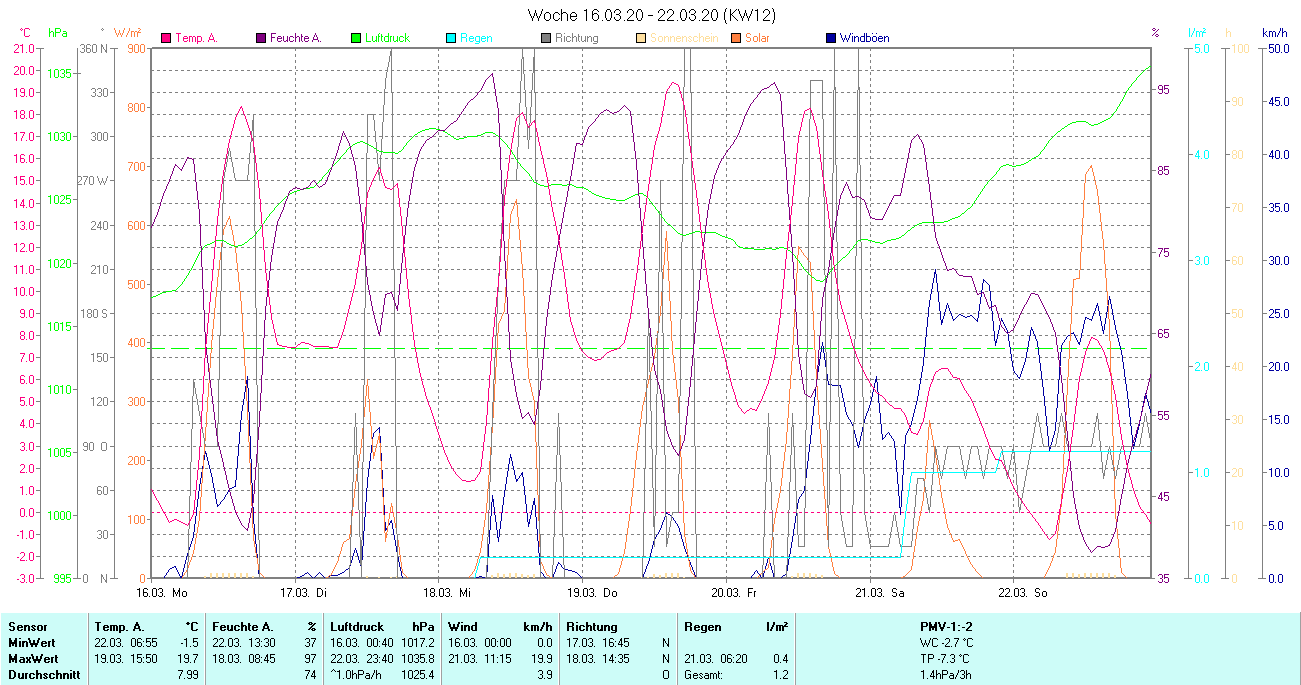
Task: Select the "l/m²" axis unit above the chart
Action: click(x=1197, y=33)
